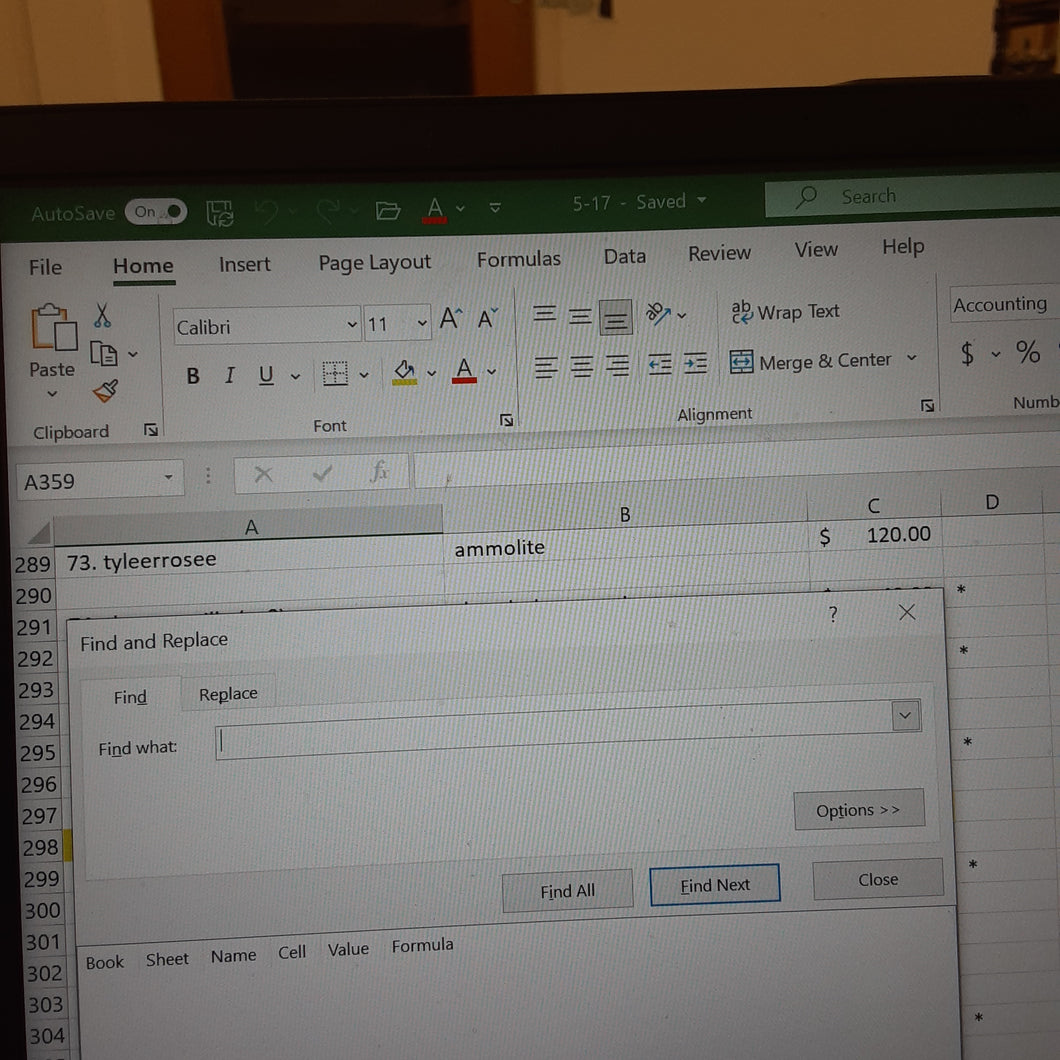The image size is (1060, 1060).
Task: Click Align Left icon
Action: (x=546, y=368)
